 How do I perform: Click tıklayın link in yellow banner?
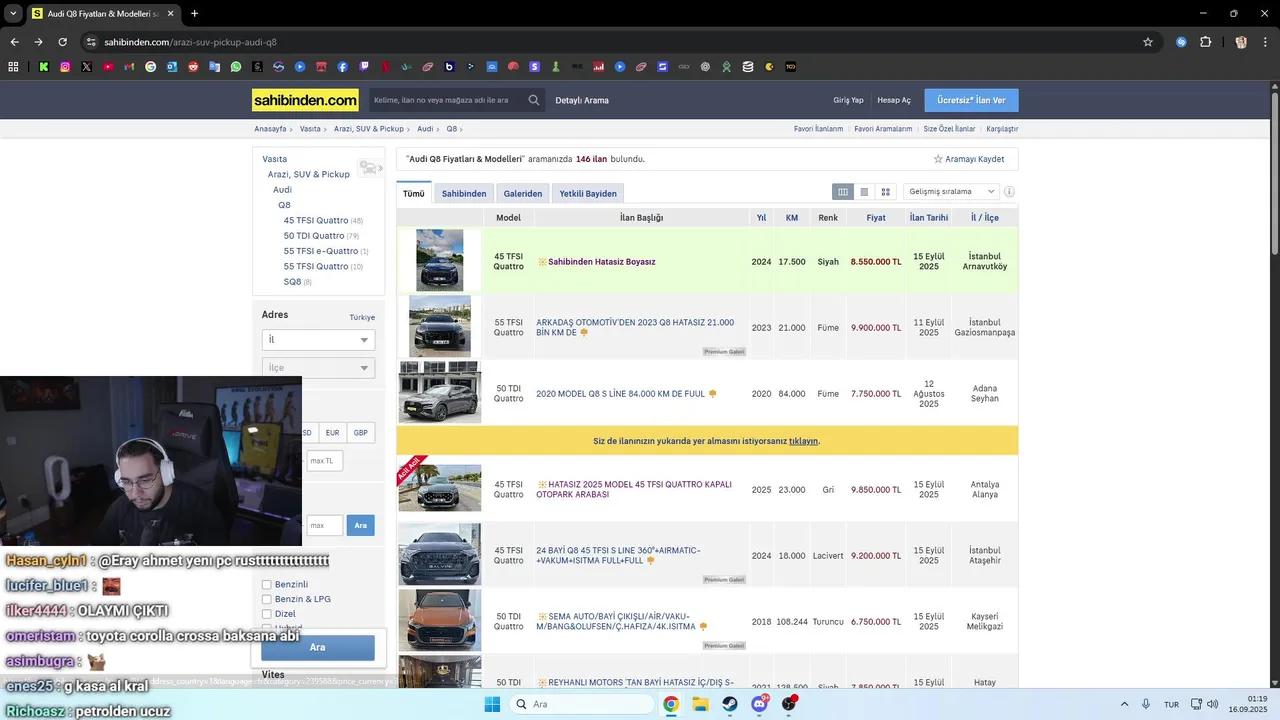804,441
